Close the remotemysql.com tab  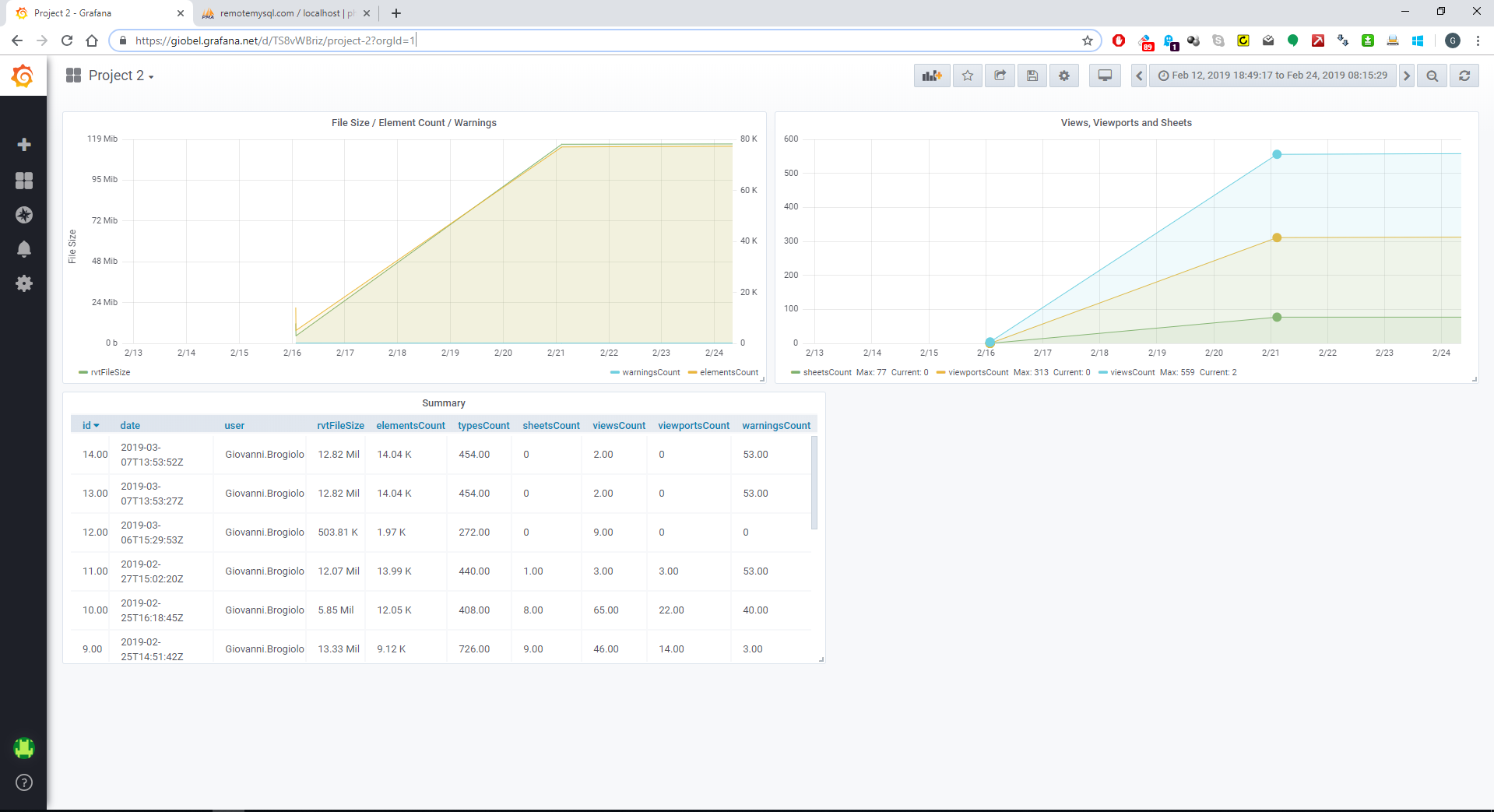[367, 13]
